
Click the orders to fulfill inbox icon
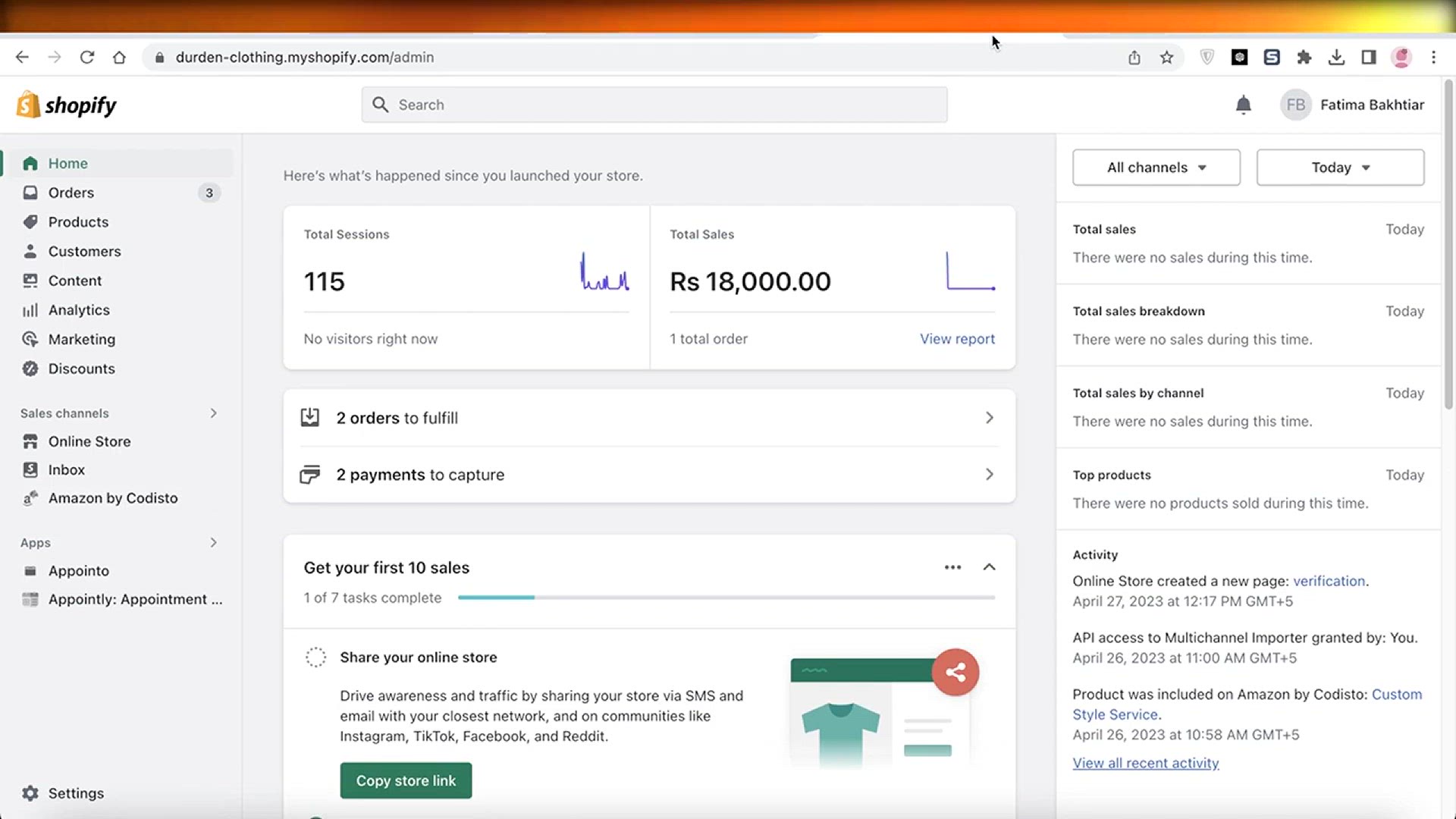pyautogui.click(x=309, y=417)
